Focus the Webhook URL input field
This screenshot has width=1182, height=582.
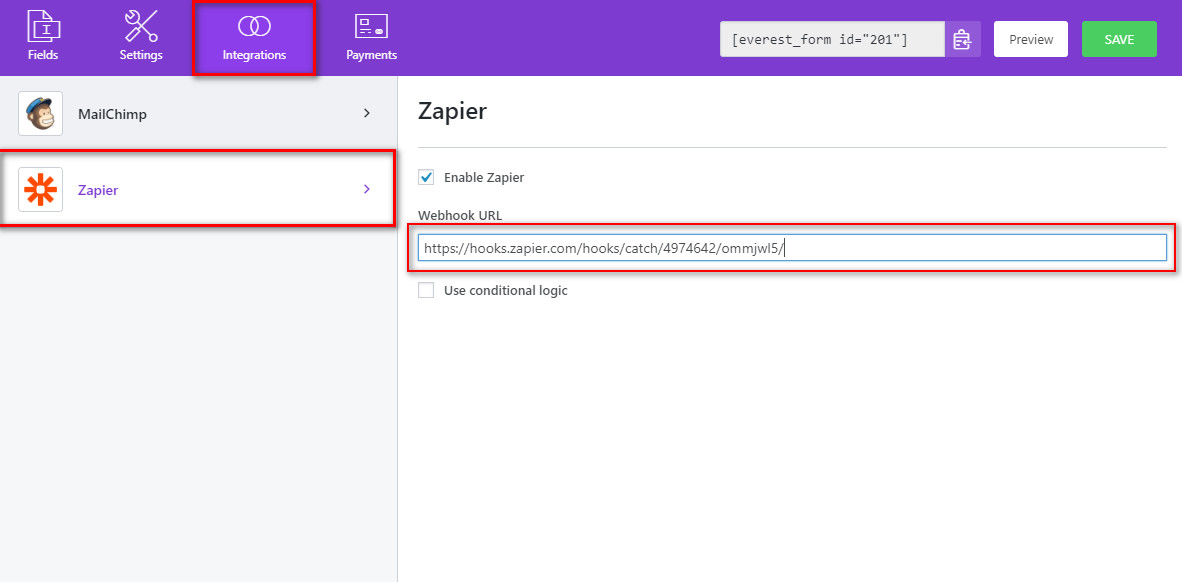tap(792, 247)
